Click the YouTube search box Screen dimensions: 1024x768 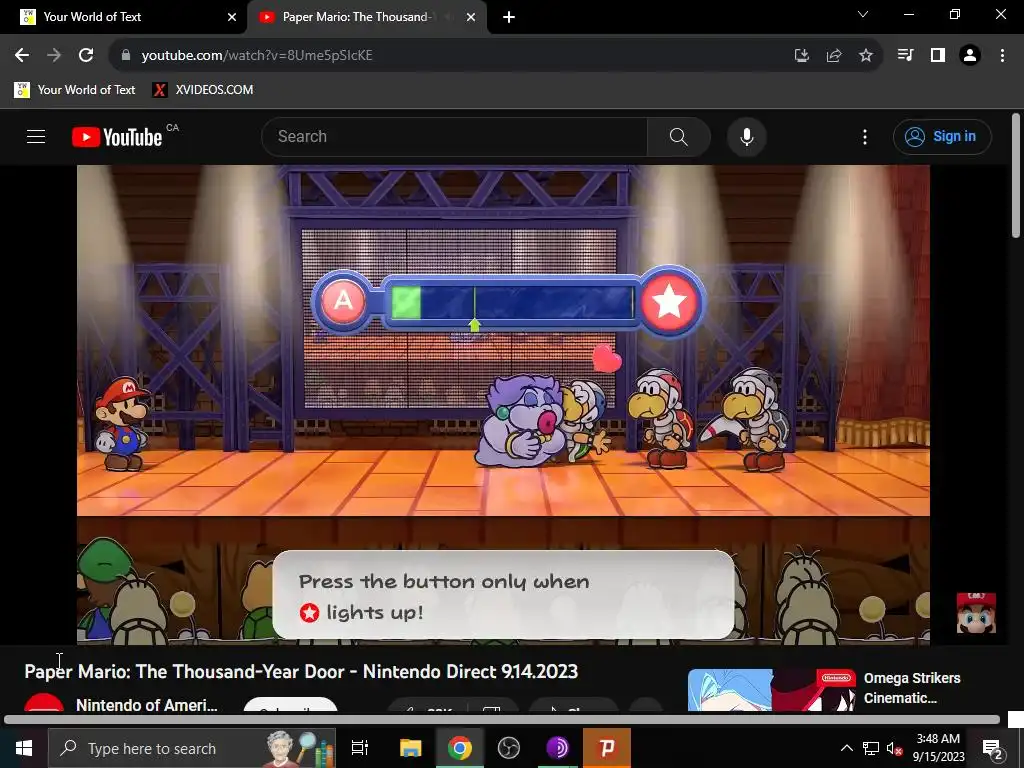(x=455, y=136)
